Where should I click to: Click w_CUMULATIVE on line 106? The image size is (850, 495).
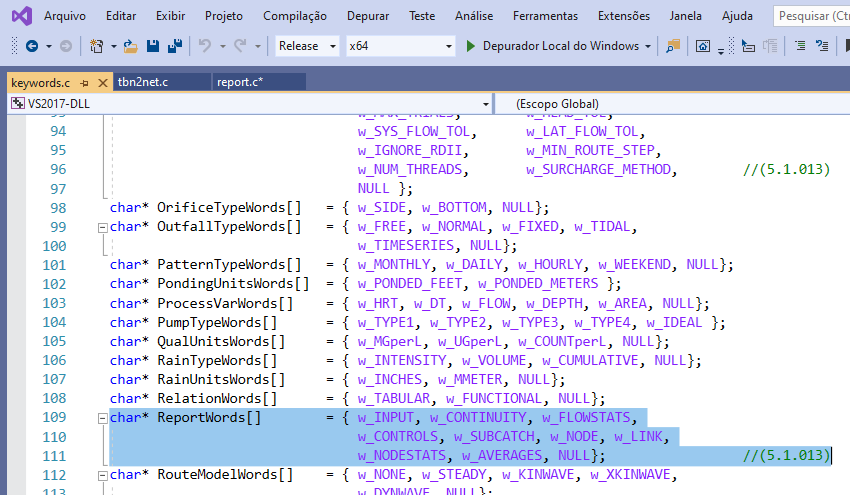point(590,361)
